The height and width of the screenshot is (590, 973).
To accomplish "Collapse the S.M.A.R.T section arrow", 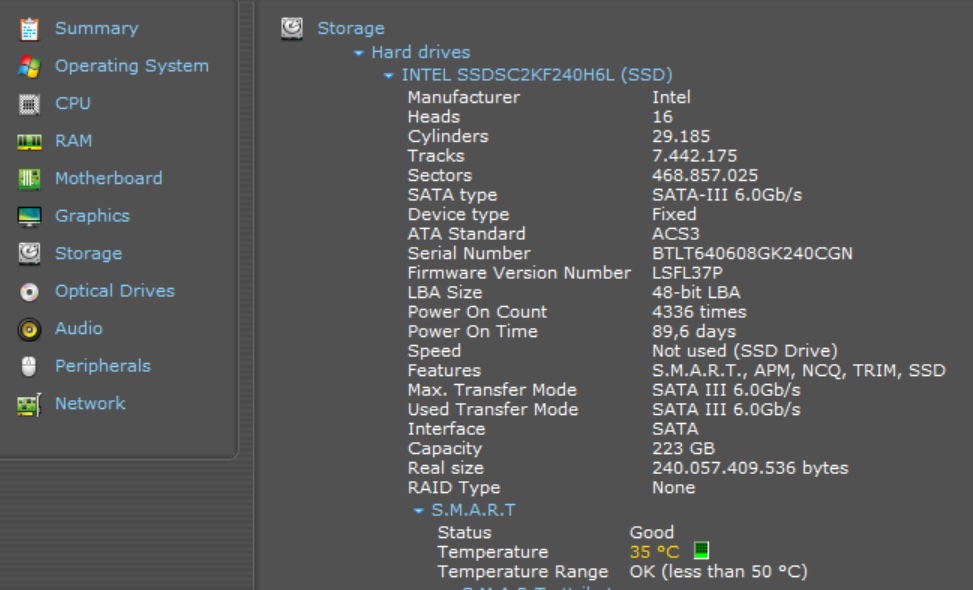I will click(419, 511).
